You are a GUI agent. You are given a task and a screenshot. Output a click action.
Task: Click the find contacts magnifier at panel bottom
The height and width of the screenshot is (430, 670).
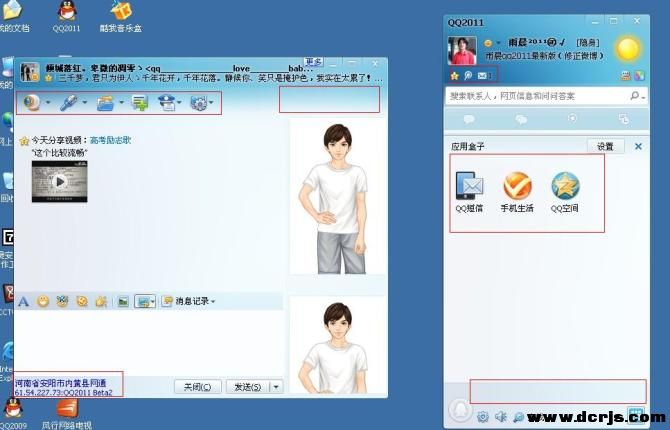pos(518,416)
